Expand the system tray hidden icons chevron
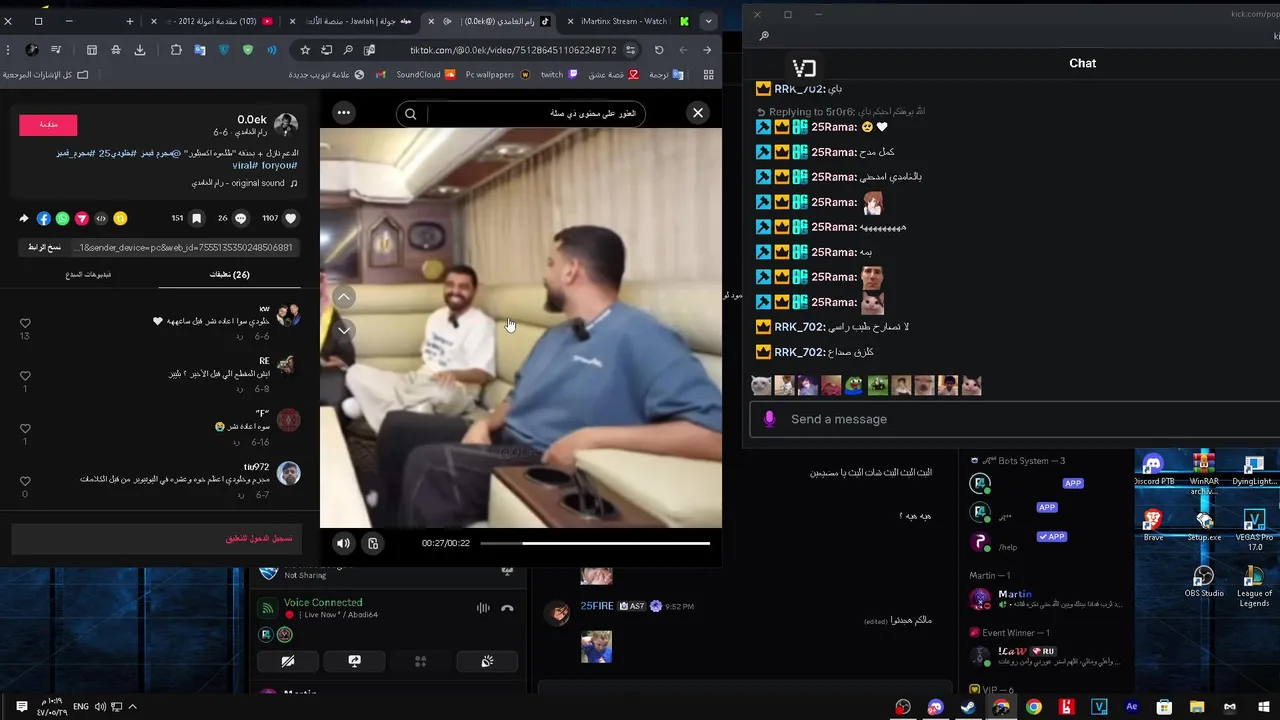The width and height of the screenshot is (1280, 720). pos(132,707)
